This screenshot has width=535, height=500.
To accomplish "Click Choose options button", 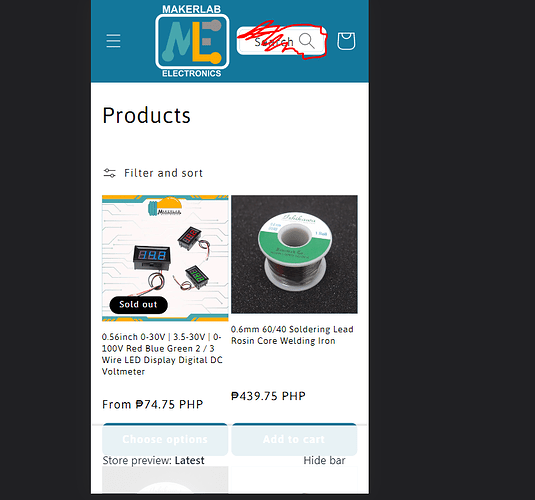I will [165, 439].
